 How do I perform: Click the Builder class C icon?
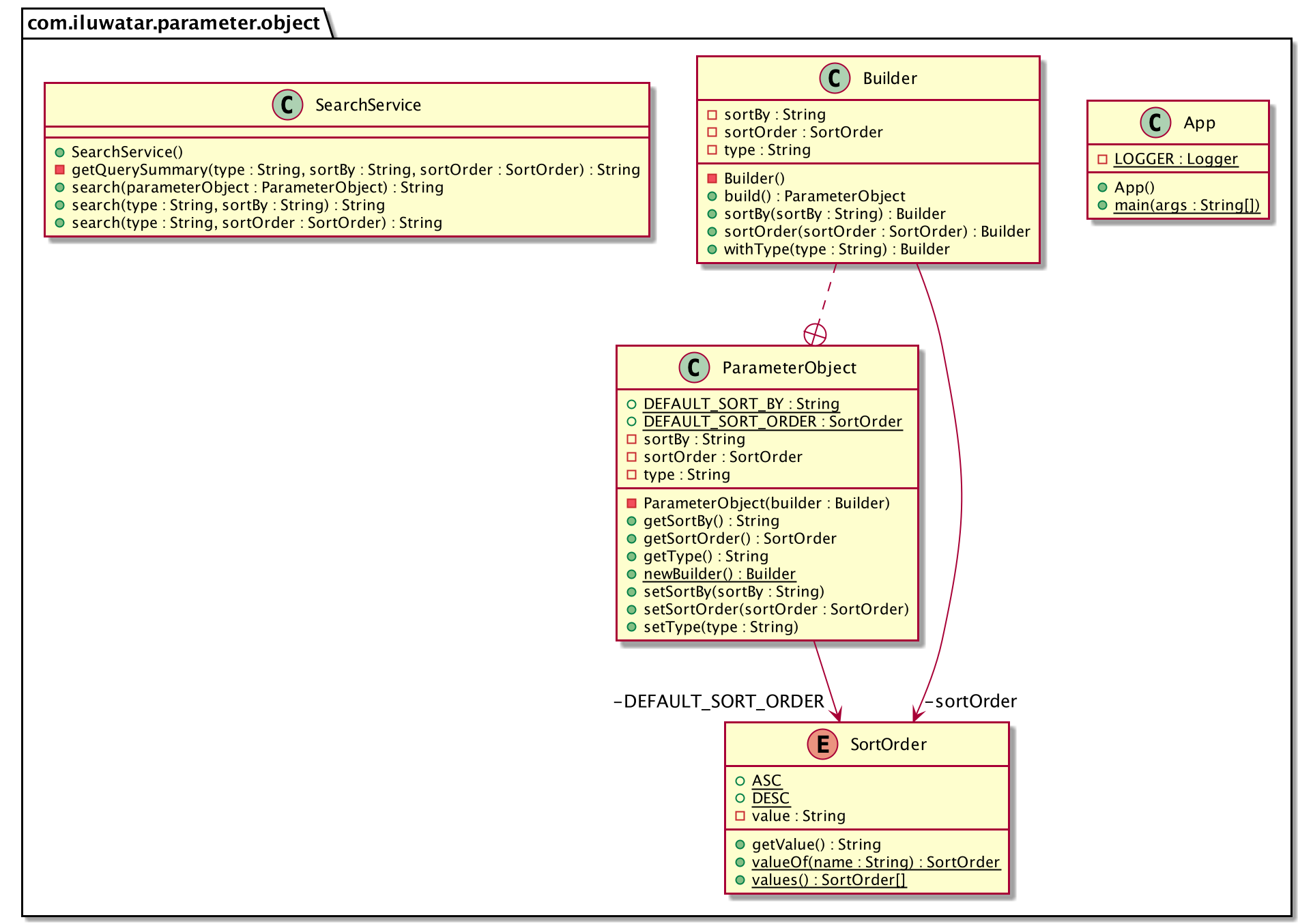coord(834,78)
